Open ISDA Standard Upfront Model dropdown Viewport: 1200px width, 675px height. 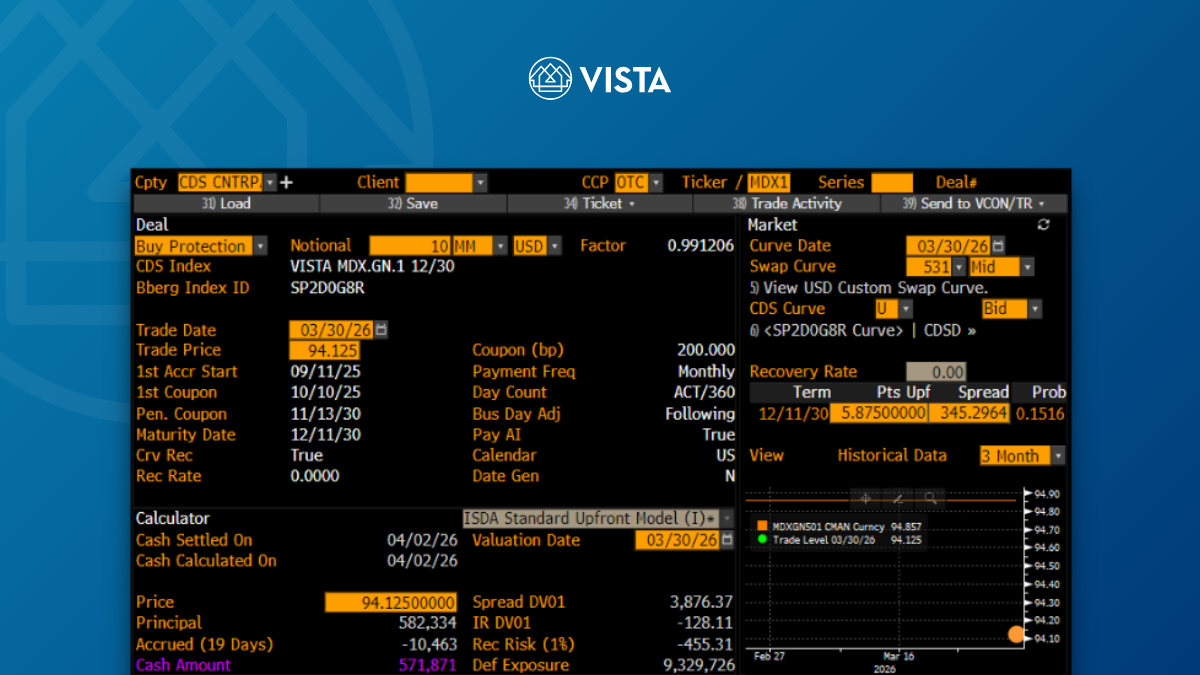(x=726, y=518)
